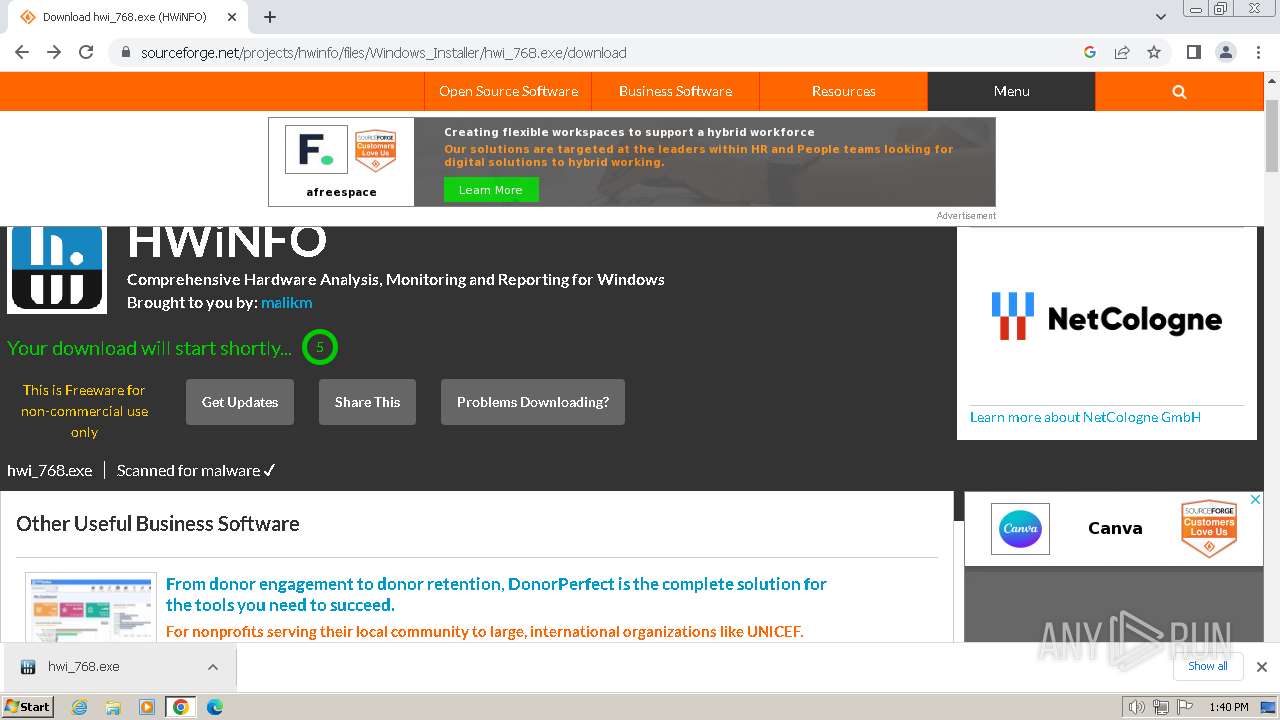
Task: Click the download countdown circle
Action: 320,347
